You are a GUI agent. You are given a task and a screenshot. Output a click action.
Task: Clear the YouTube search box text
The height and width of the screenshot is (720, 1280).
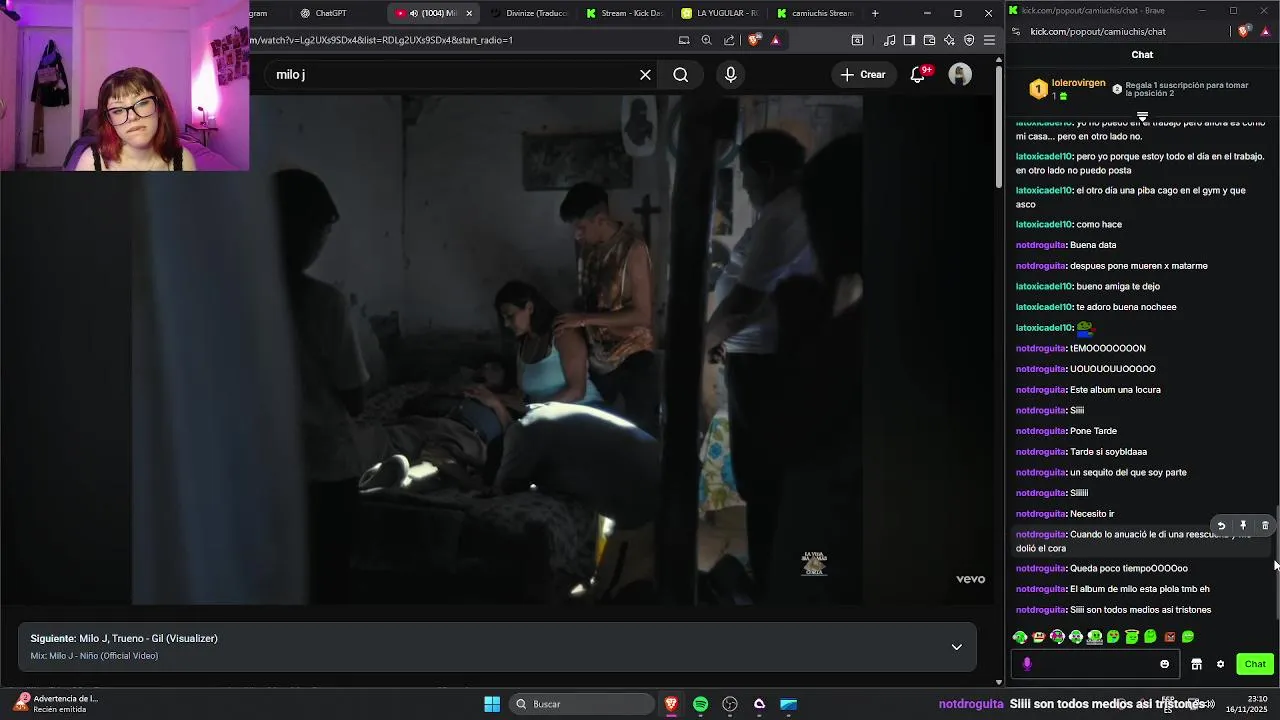(645, 75)
